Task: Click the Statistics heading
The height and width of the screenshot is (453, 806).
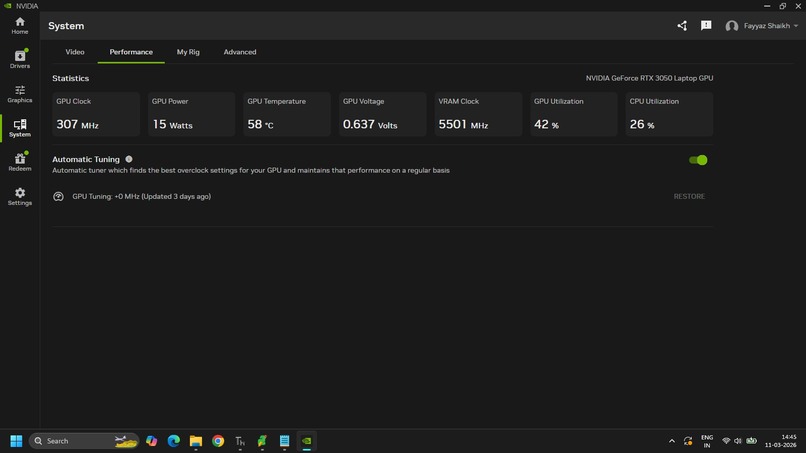Action: [70, 78]
